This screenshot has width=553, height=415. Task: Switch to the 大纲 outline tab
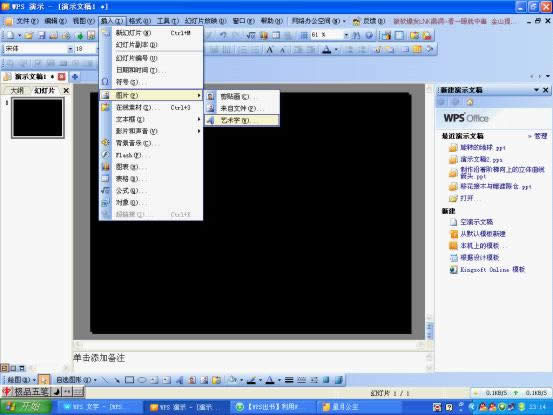[17, 91]
